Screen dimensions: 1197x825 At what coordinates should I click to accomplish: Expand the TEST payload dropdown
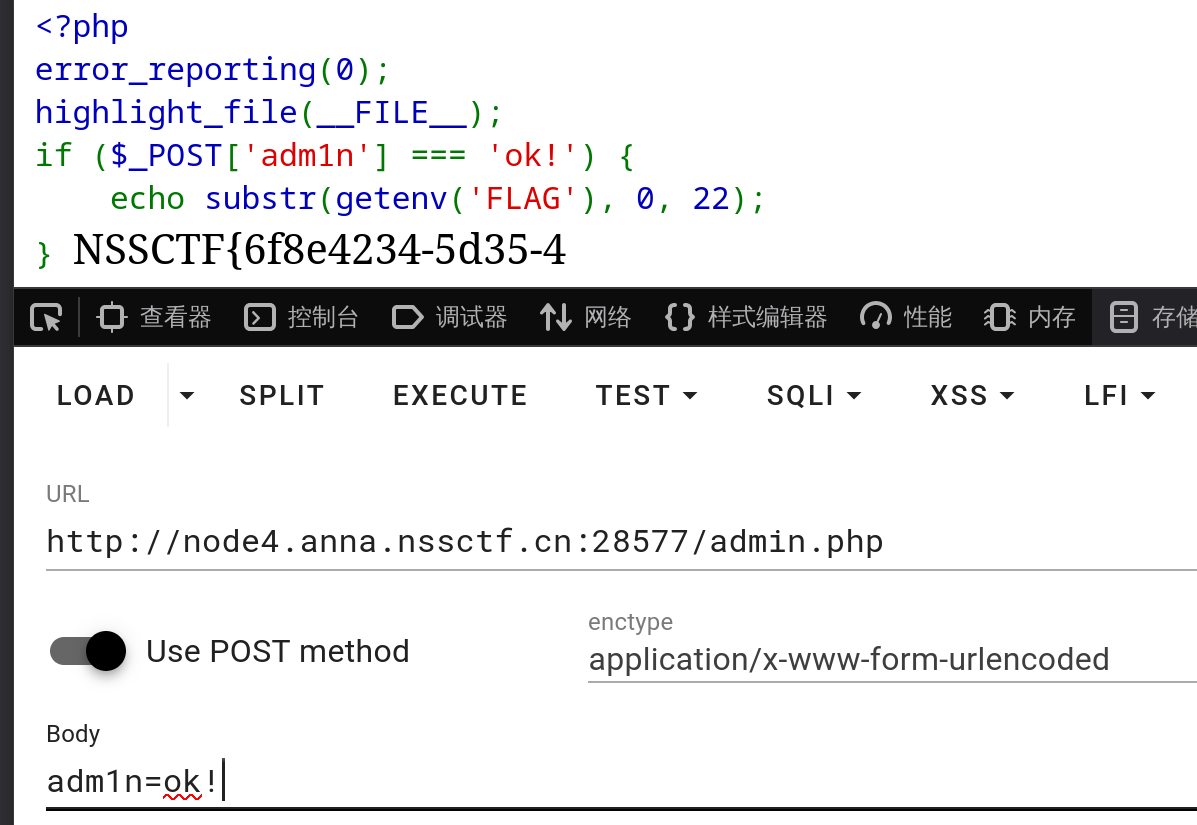[646, 395]
